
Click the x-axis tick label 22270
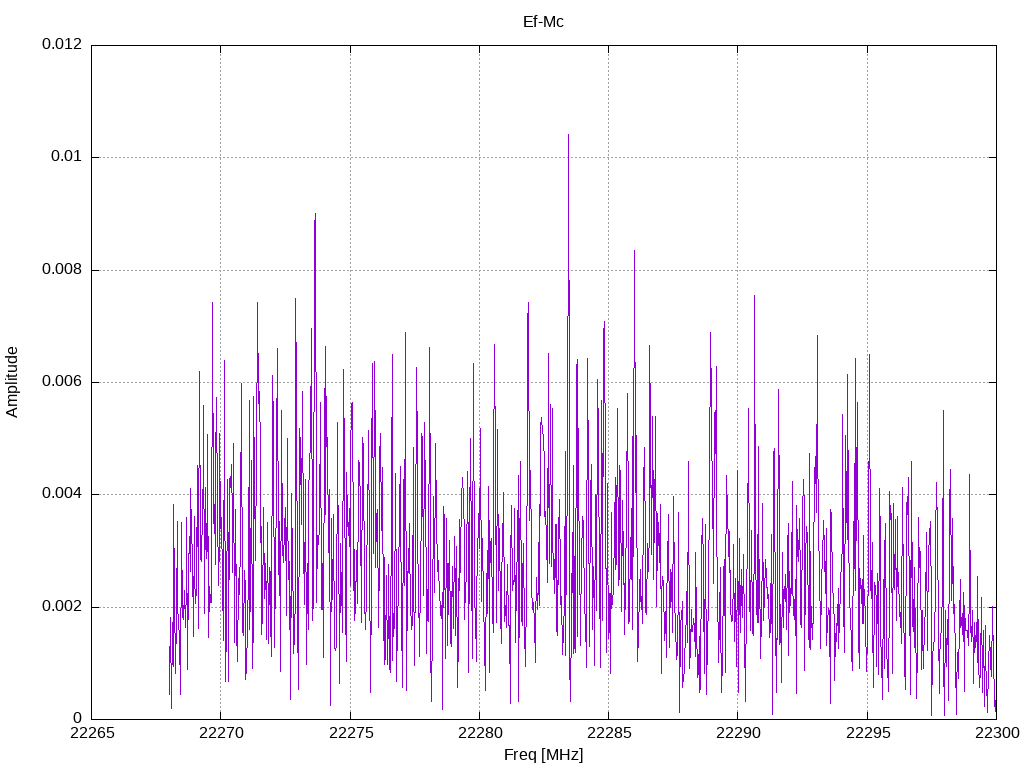(221, 733)
